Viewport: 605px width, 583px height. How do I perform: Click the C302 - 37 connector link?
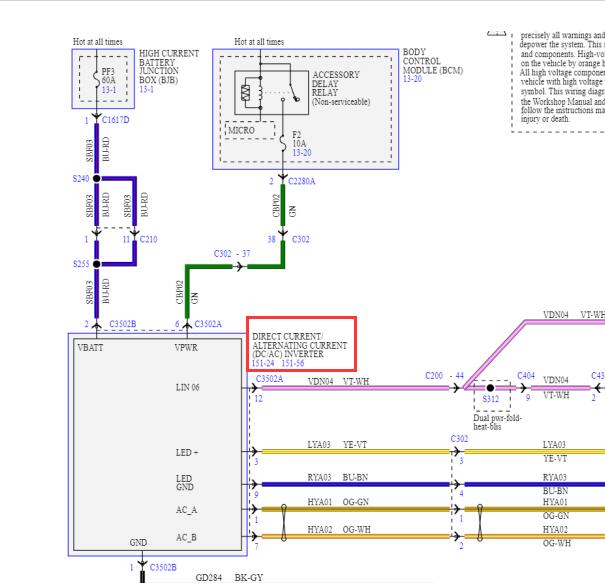[232, 253]
